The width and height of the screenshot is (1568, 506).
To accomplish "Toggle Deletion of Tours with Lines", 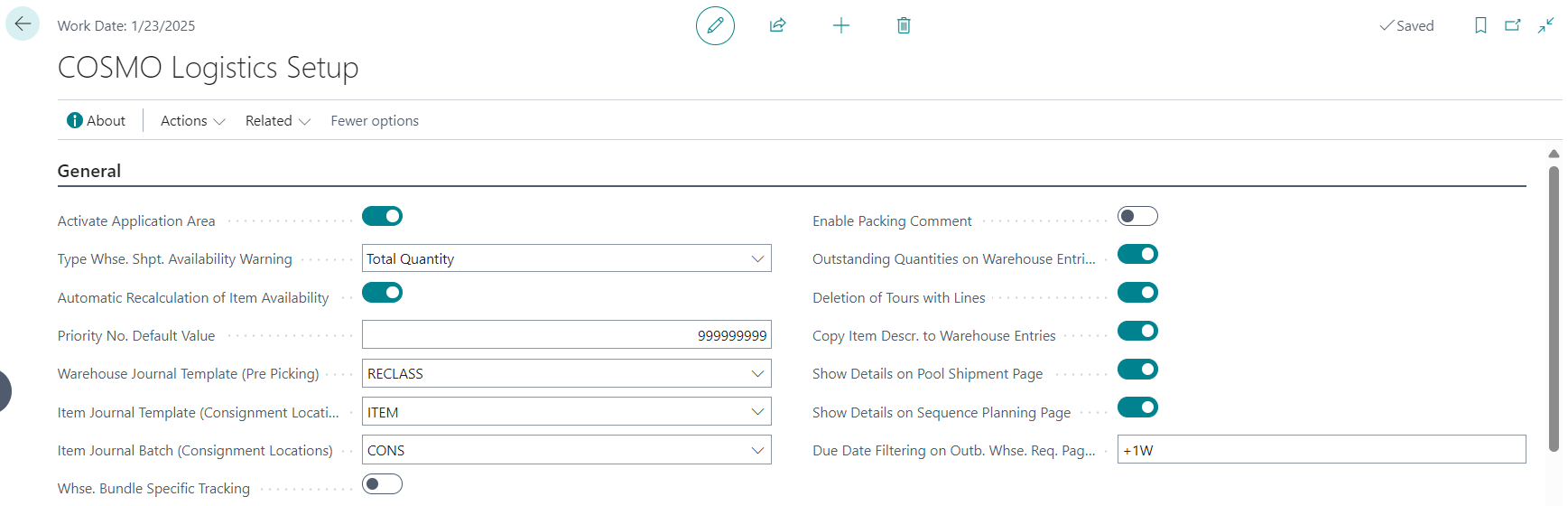I will coord(1137,293).
